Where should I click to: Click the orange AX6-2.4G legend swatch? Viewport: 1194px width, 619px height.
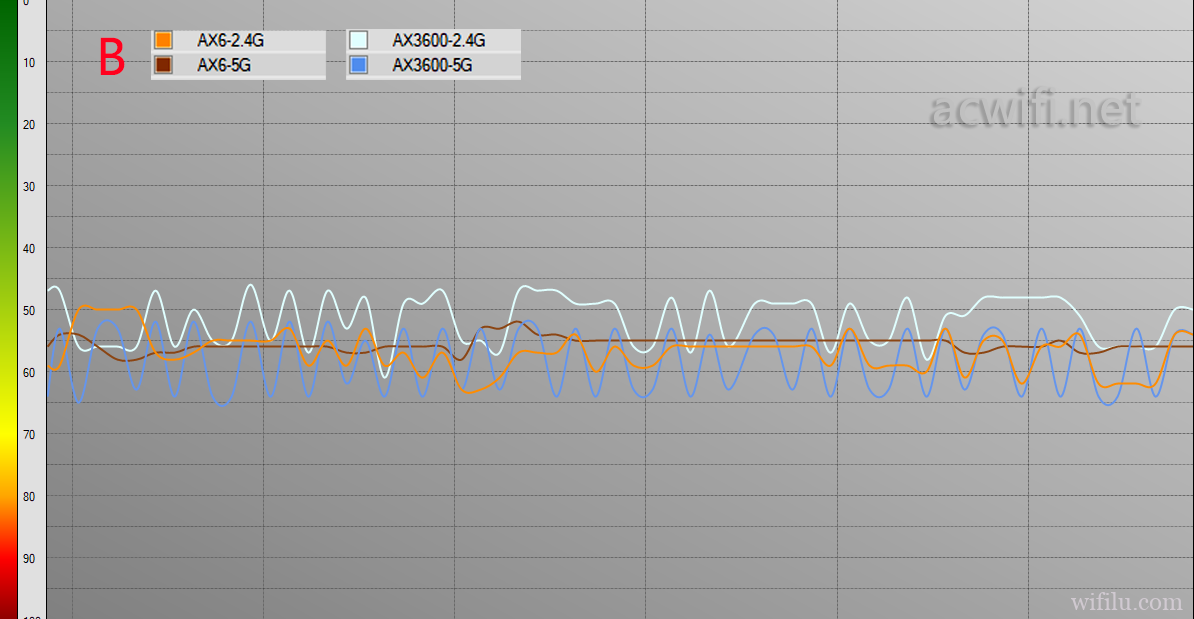click(x=163, y=40)
